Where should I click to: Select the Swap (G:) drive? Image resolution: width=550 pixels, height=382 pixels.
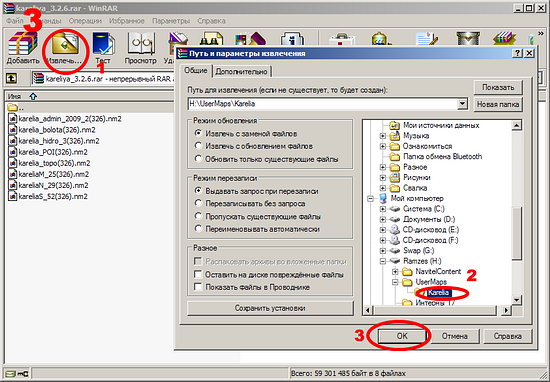click(x=418, y=250)
